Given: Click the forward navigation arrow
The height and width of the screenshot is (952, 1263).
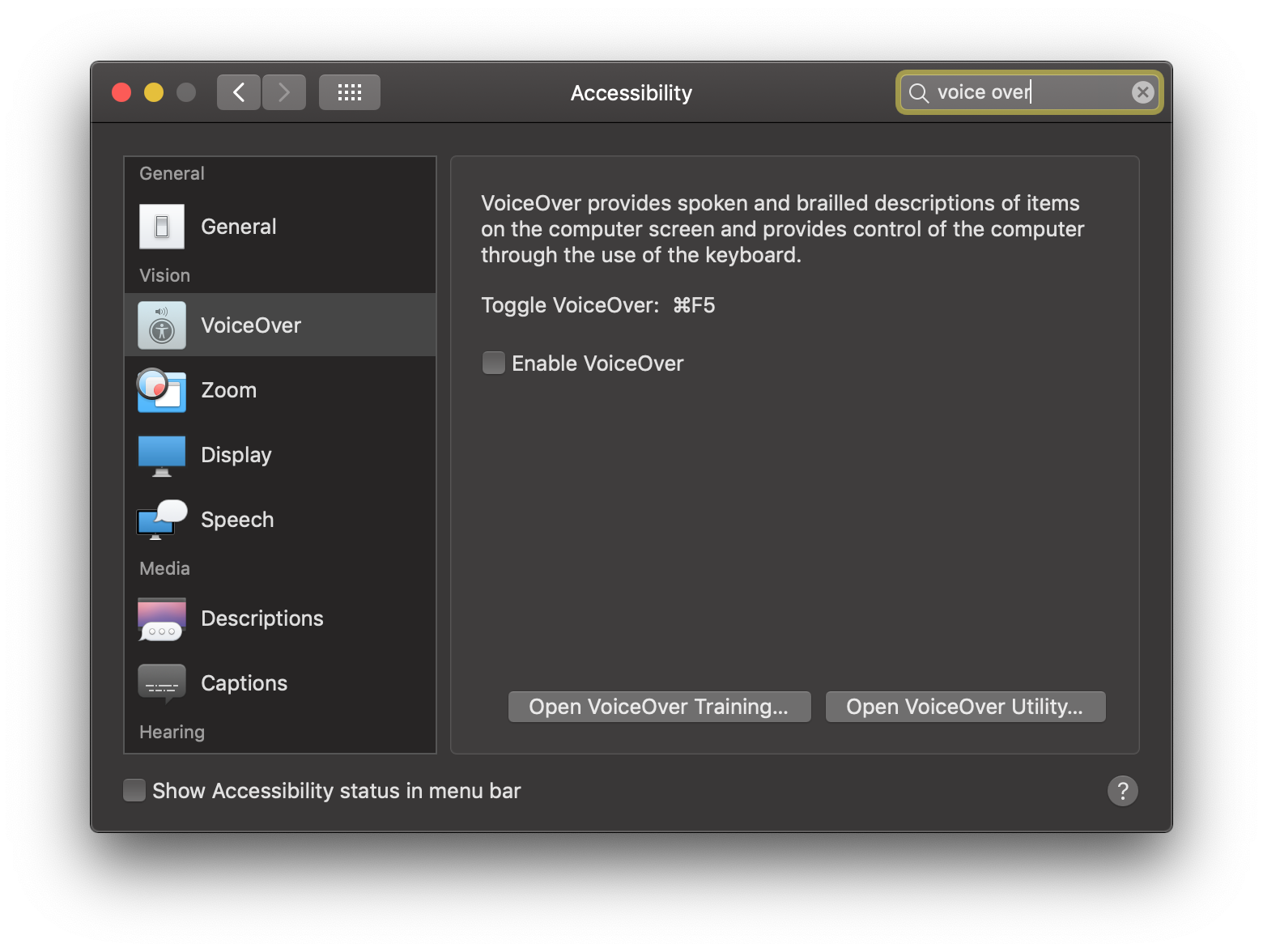Looking at the screenshot, I should tap(284, 91).
